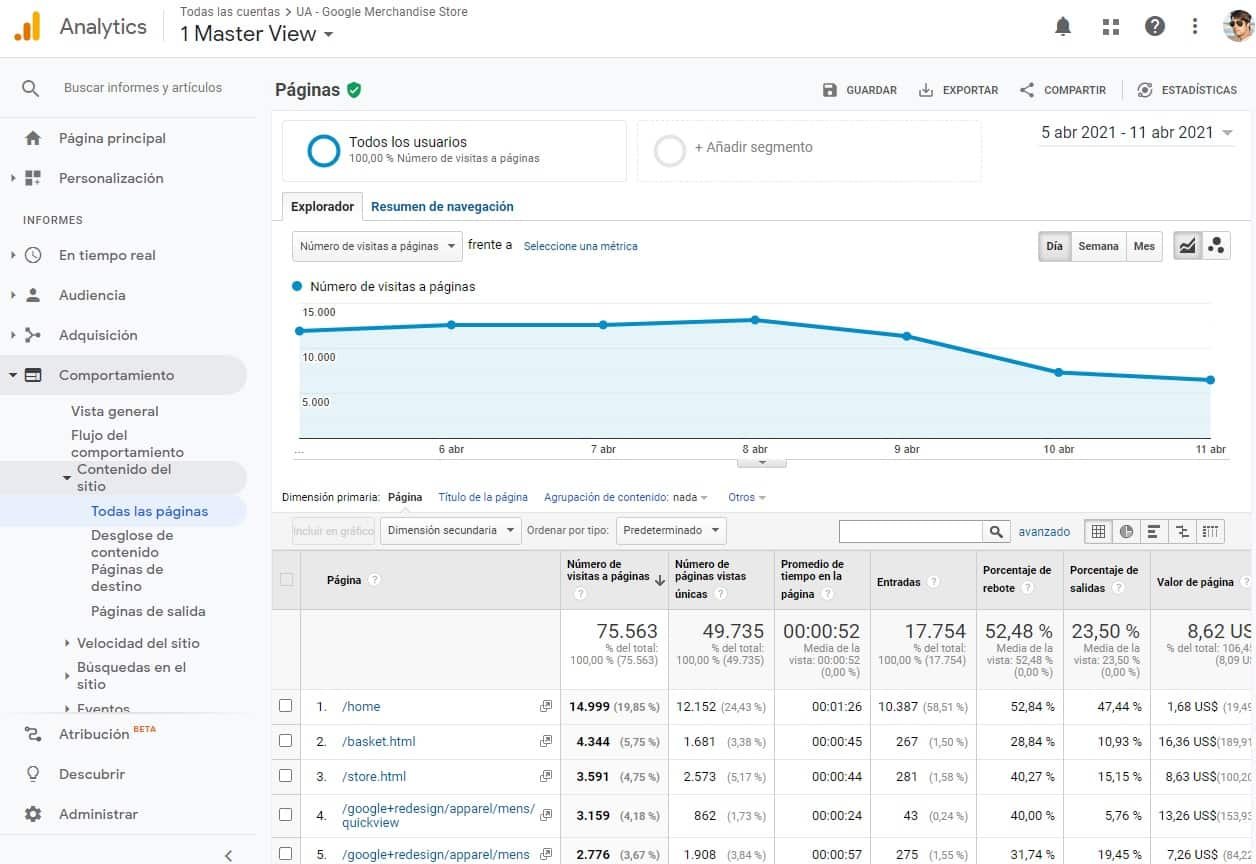Click the Descubrir lightbulb icon
Screen dimensions: 1256x864
[x=33, y=774]
